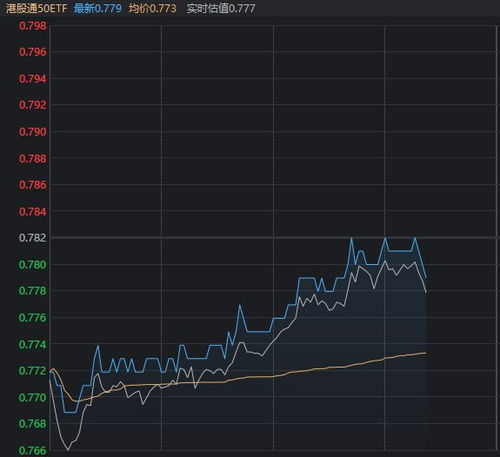
Task: Click the 0.790 price axis label
Action: click(x=33, y=132)
